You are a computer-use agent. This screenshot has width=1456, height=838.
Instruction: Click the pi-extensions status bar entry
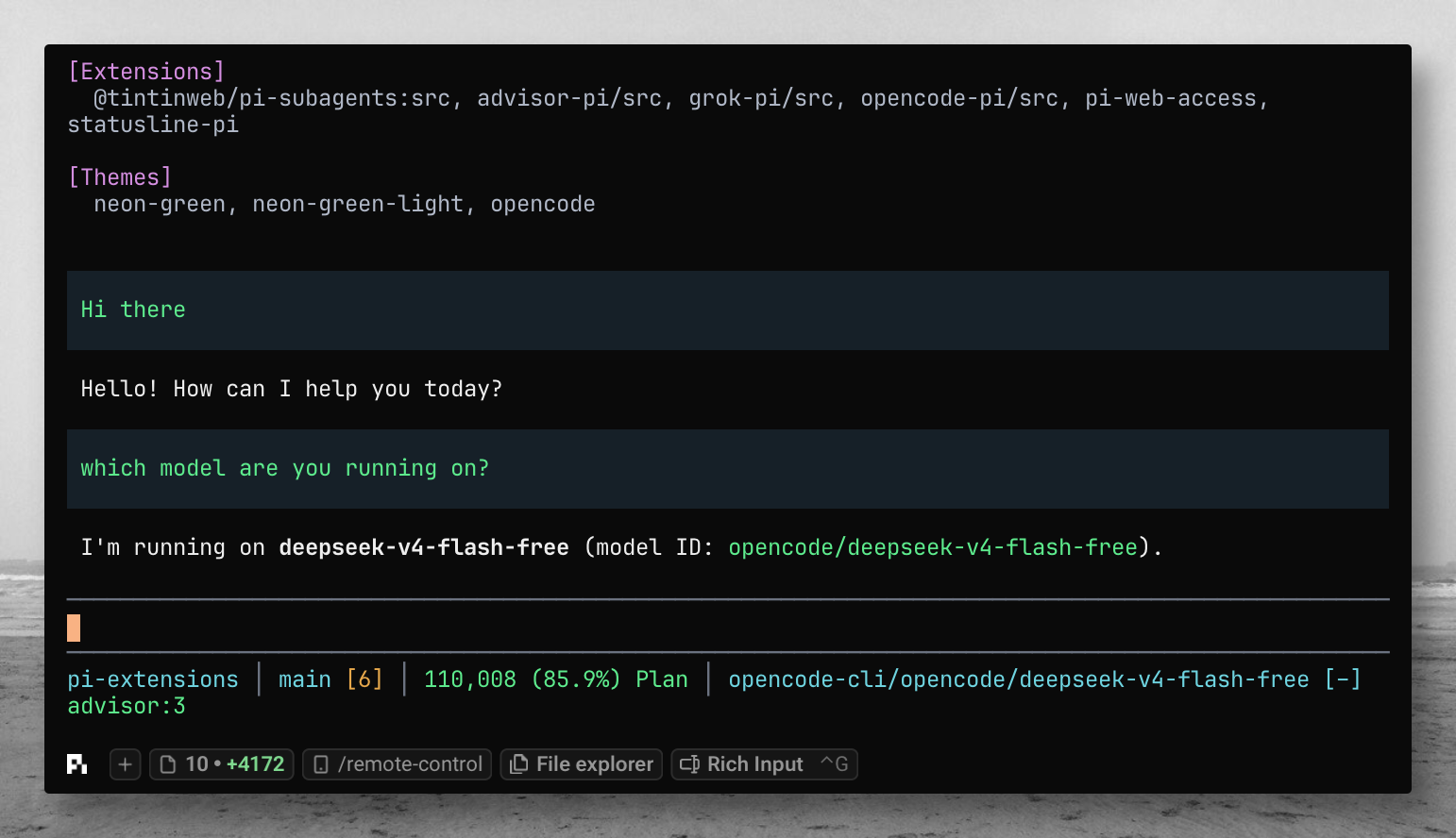click(x=153, y=679)
